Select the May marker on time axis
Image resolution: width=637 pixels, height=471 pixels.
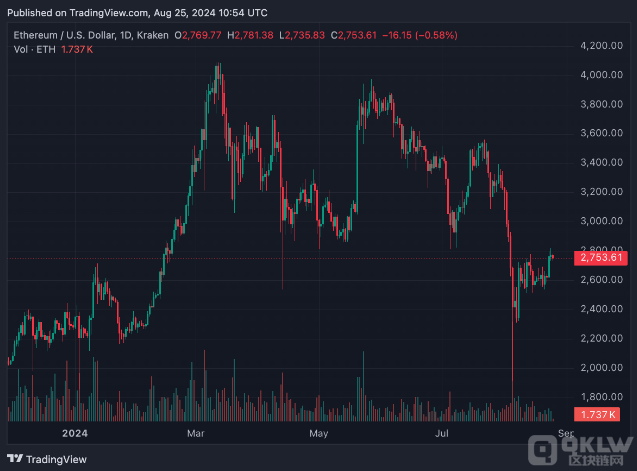click(x=319, y=433)
